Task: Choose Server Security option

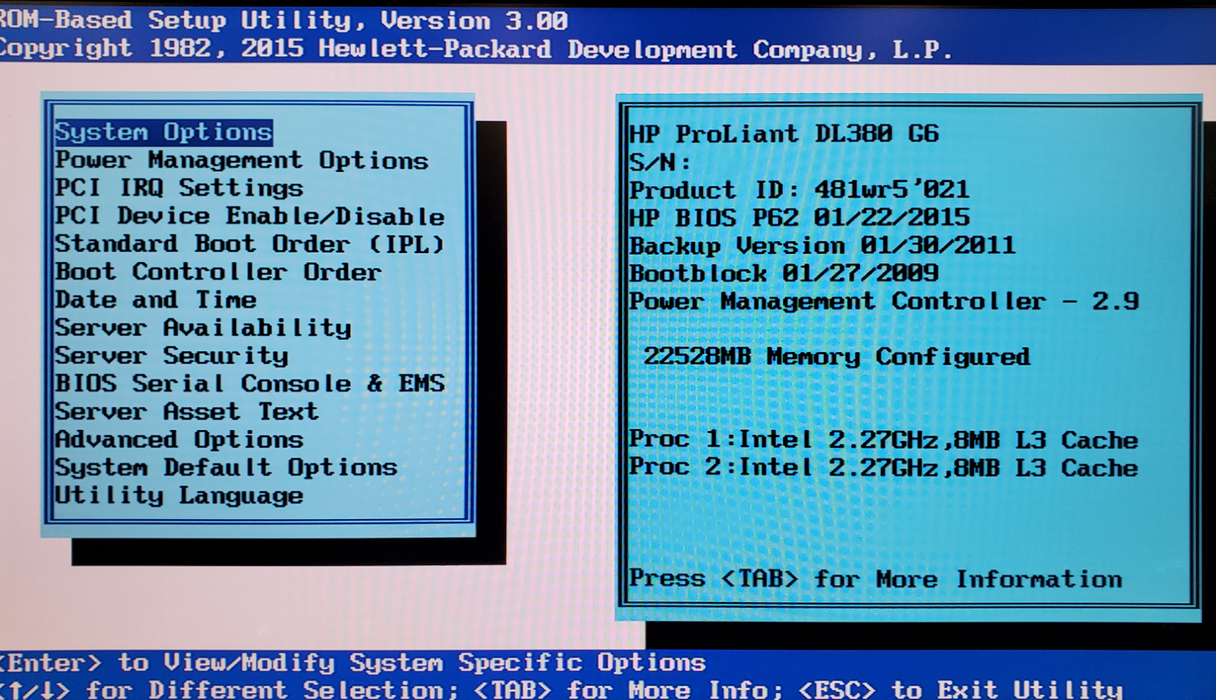Action: coord(171,356)
